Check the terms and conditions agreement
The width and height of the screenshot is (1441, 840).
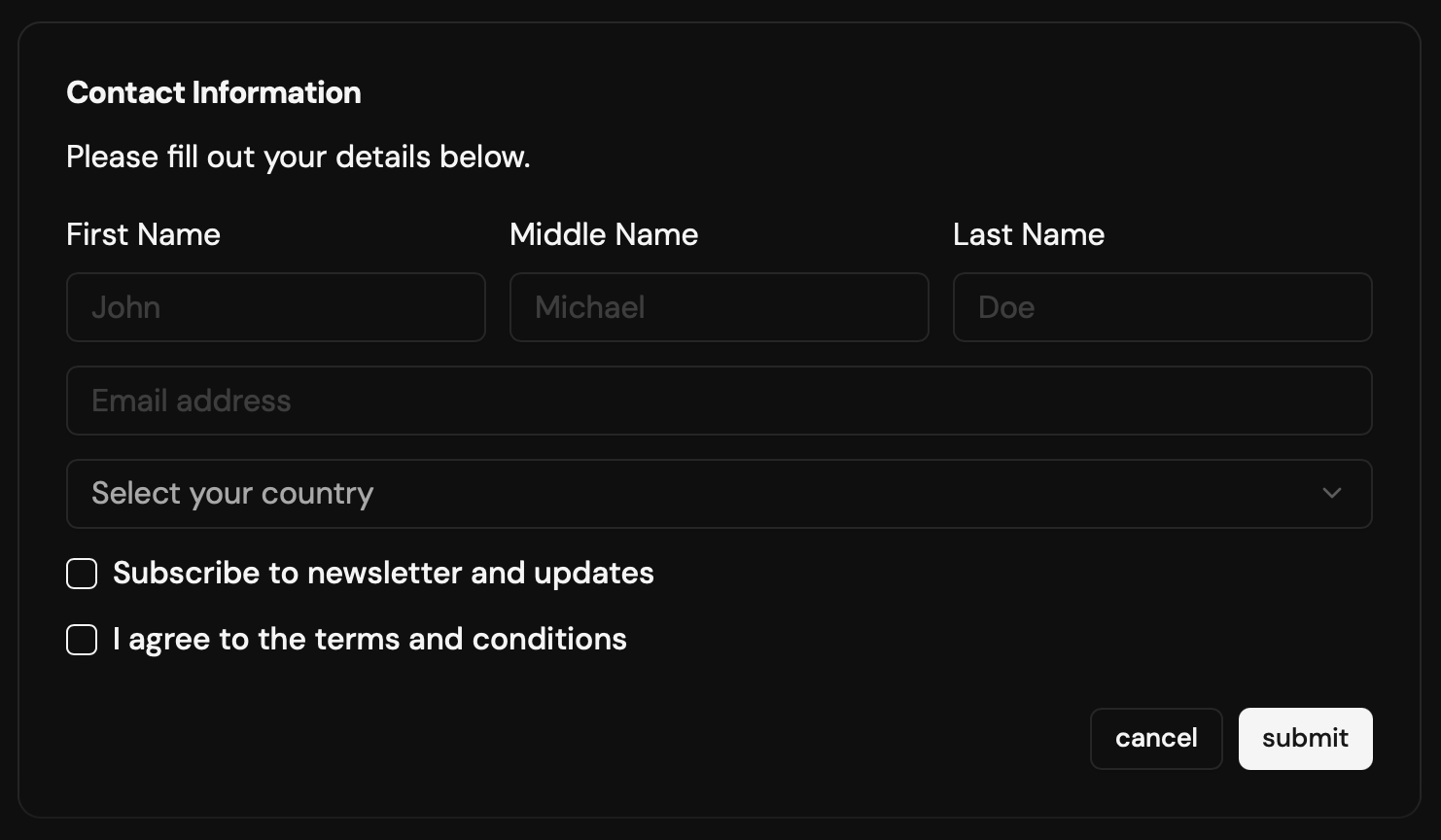pyautogui.click(x=81, y=640)
